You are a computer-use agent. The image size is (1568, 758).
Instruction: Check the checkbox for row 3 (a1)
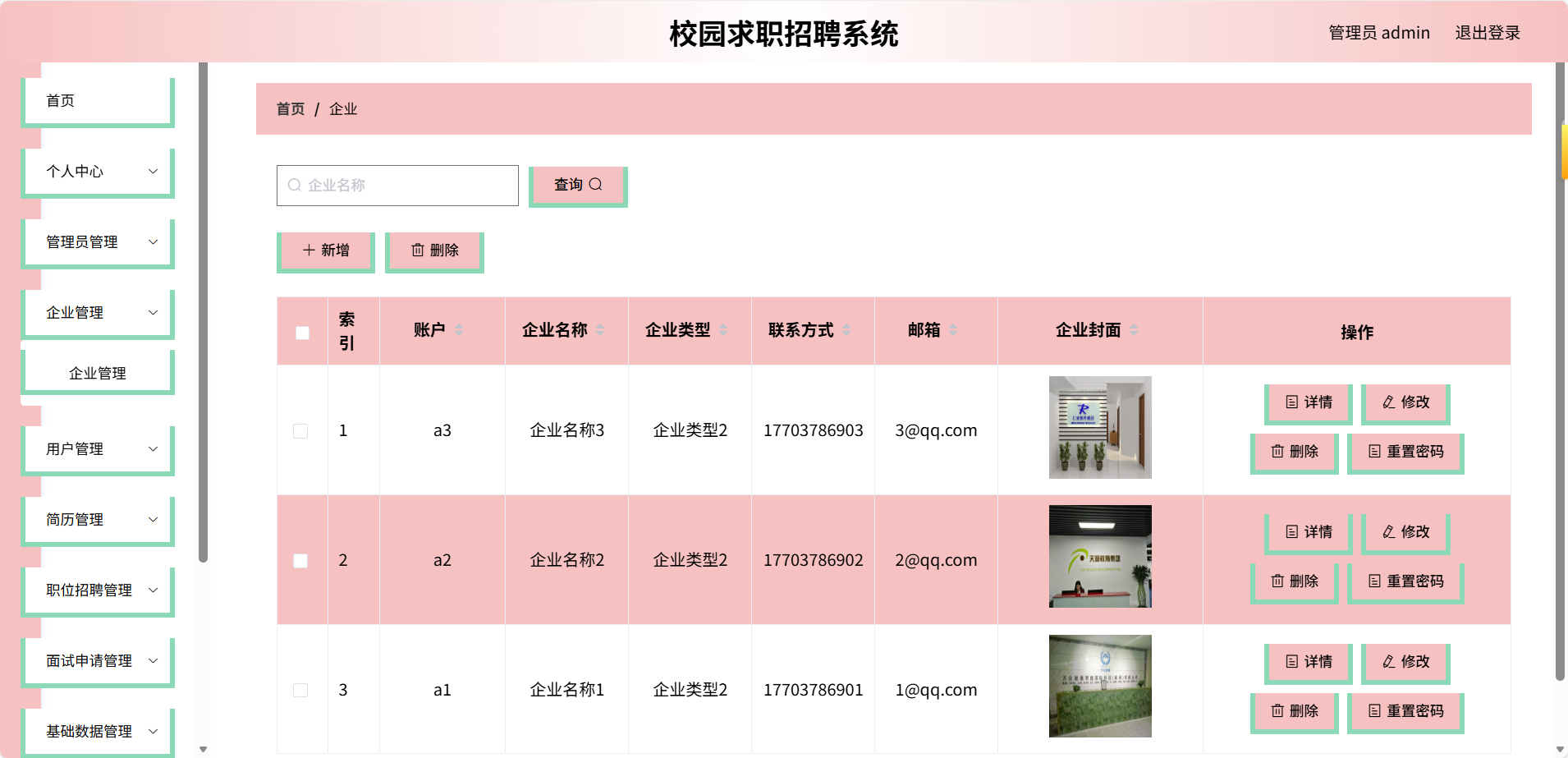coord(300,691)
